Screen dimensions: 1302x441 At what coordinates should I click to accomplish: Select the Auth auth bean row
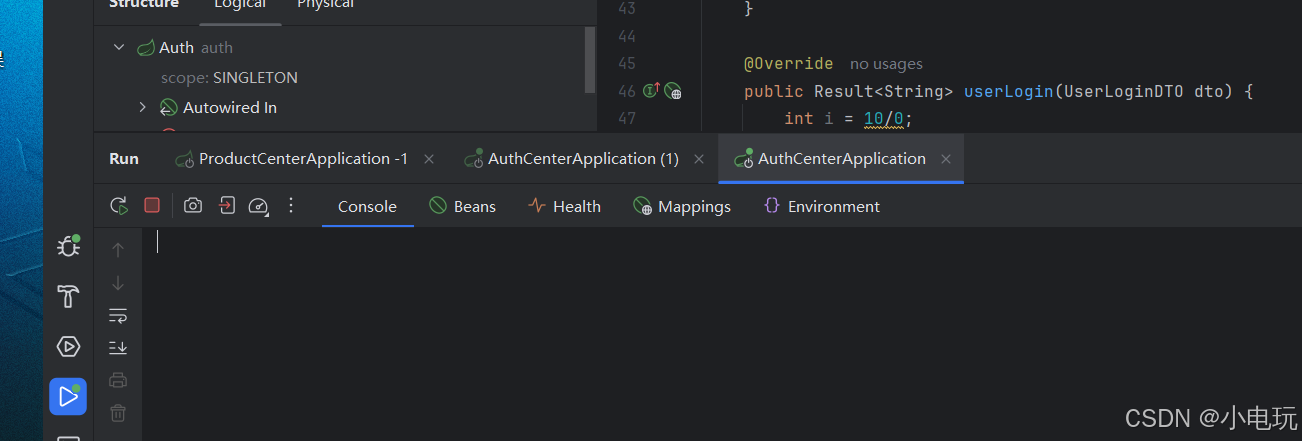point(340,47)
